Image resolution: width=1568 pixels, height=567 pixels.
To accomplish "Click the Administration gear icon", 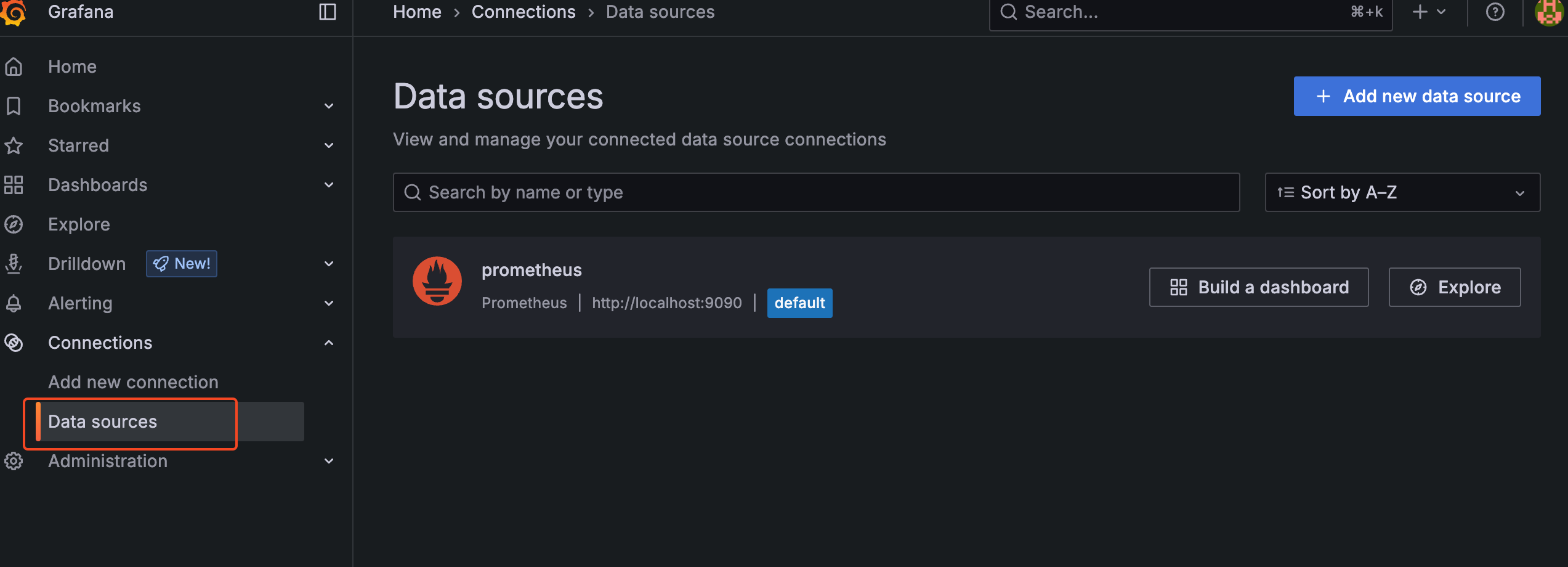I will 14,461.
